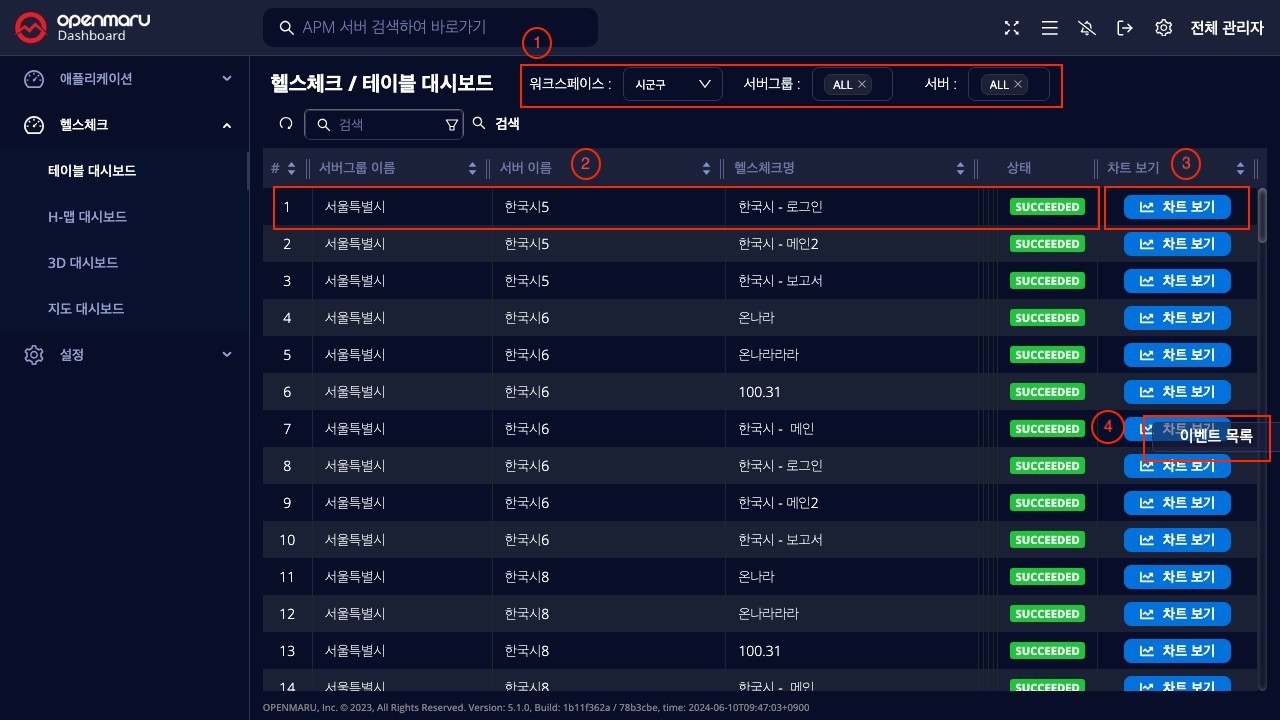Go to 지도 대시보드 in sidebar
The image size is (1280, 720).
pyautogui.click(x=86, y=309)
